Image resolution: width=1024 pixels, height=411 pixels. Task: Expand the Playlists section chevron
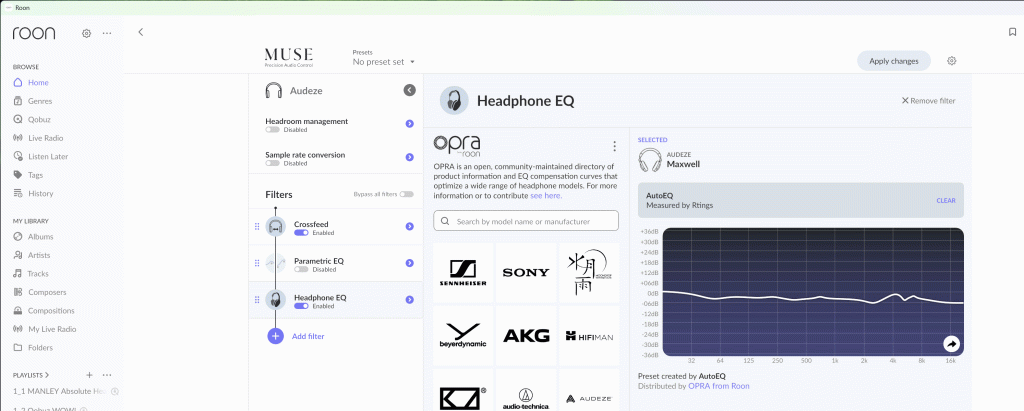point(47,375)
